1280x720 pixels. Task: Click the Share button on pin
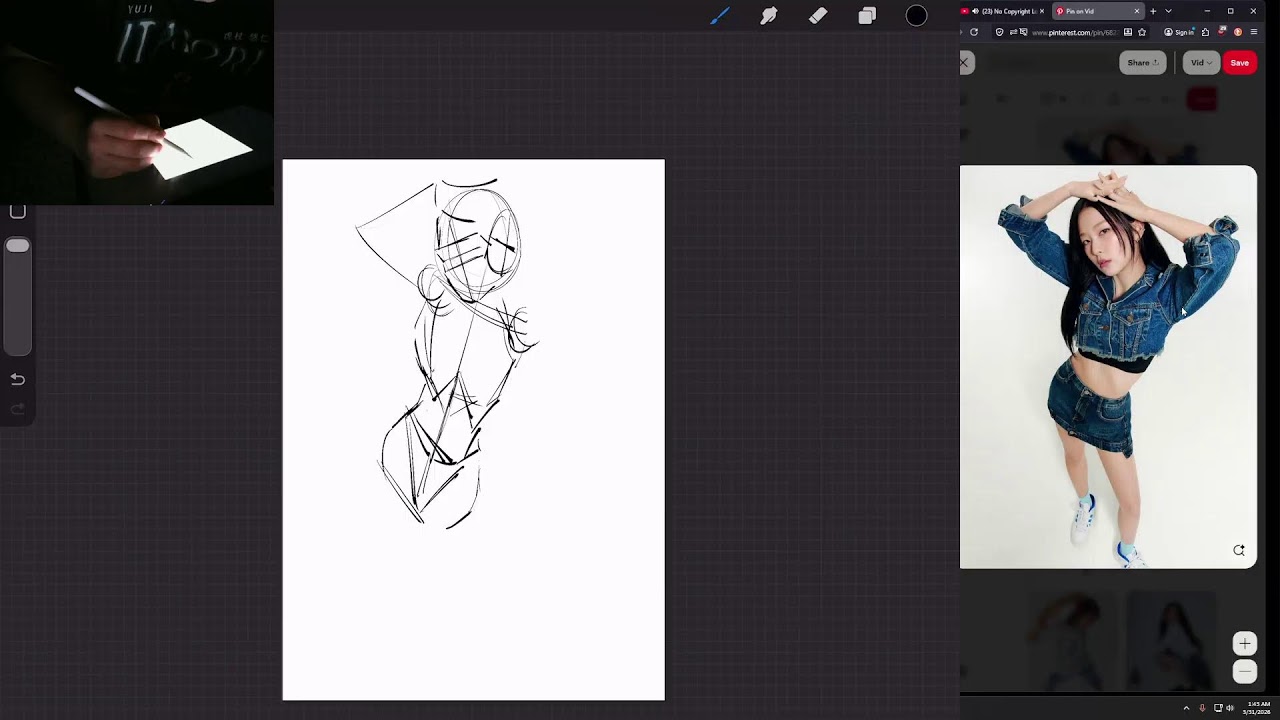(x=1143, y=63)
